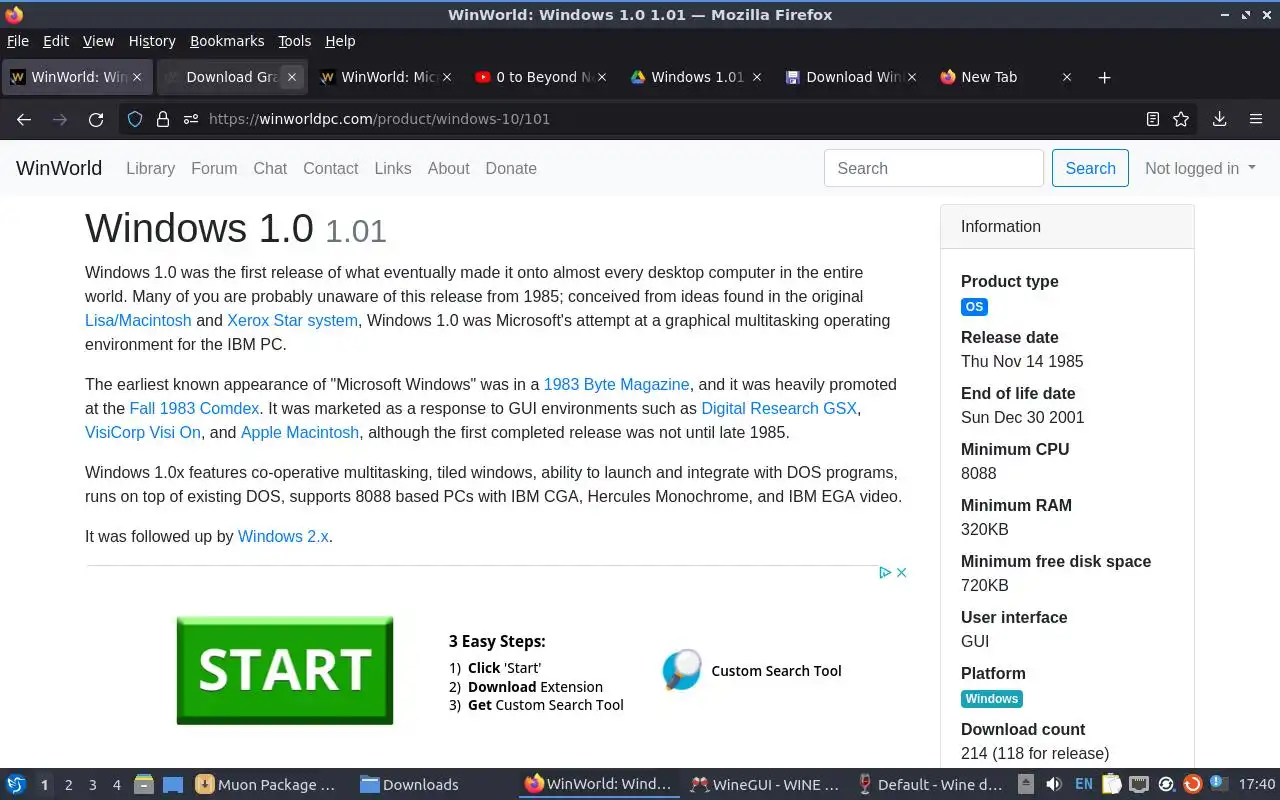This screenshot has width=1280, height=800.
Task: Open the tracking protection shield icon
Action: [135, 119]
